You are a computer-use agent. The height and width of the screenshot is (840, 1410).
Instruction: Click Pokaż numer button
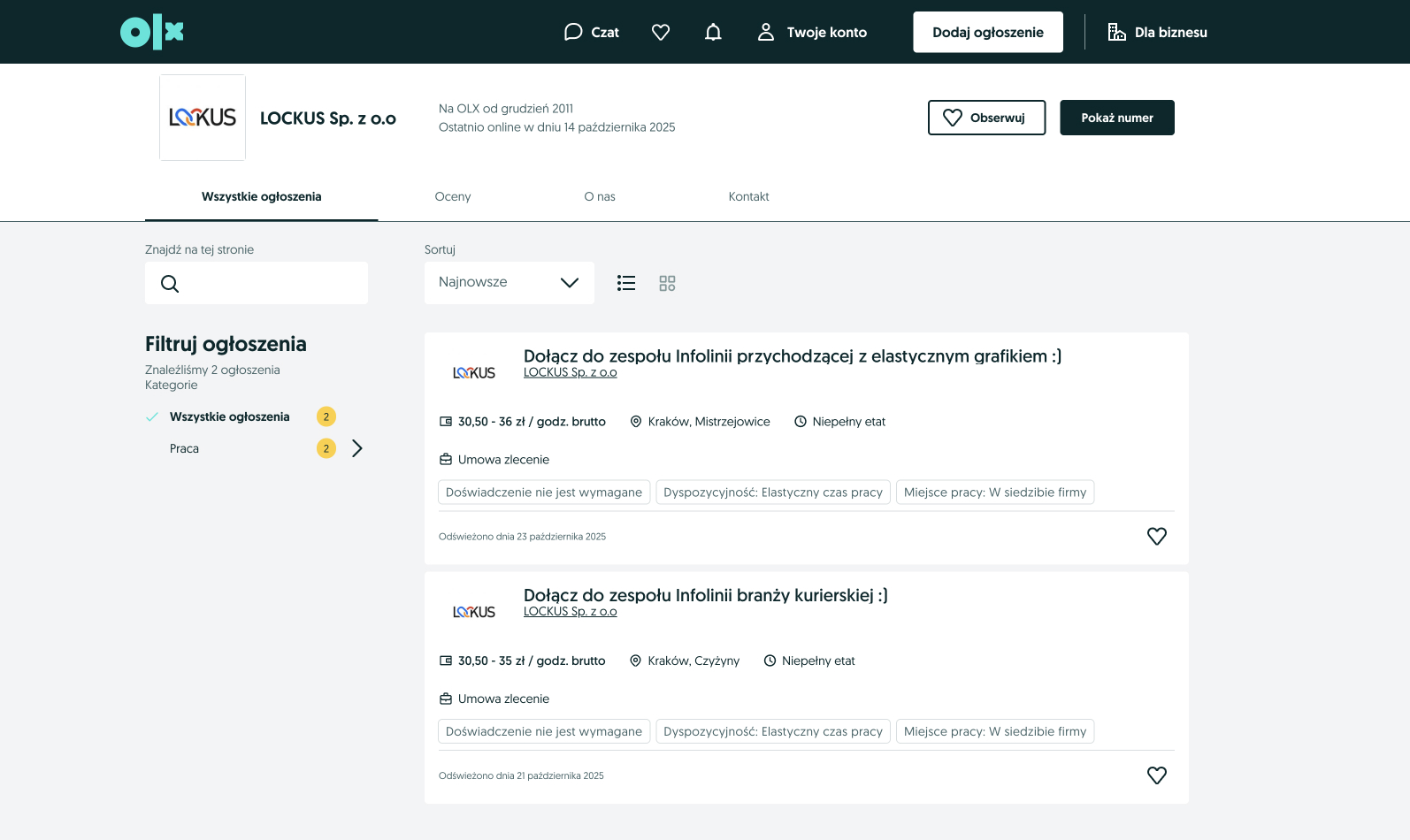(x=1117, y=118)
